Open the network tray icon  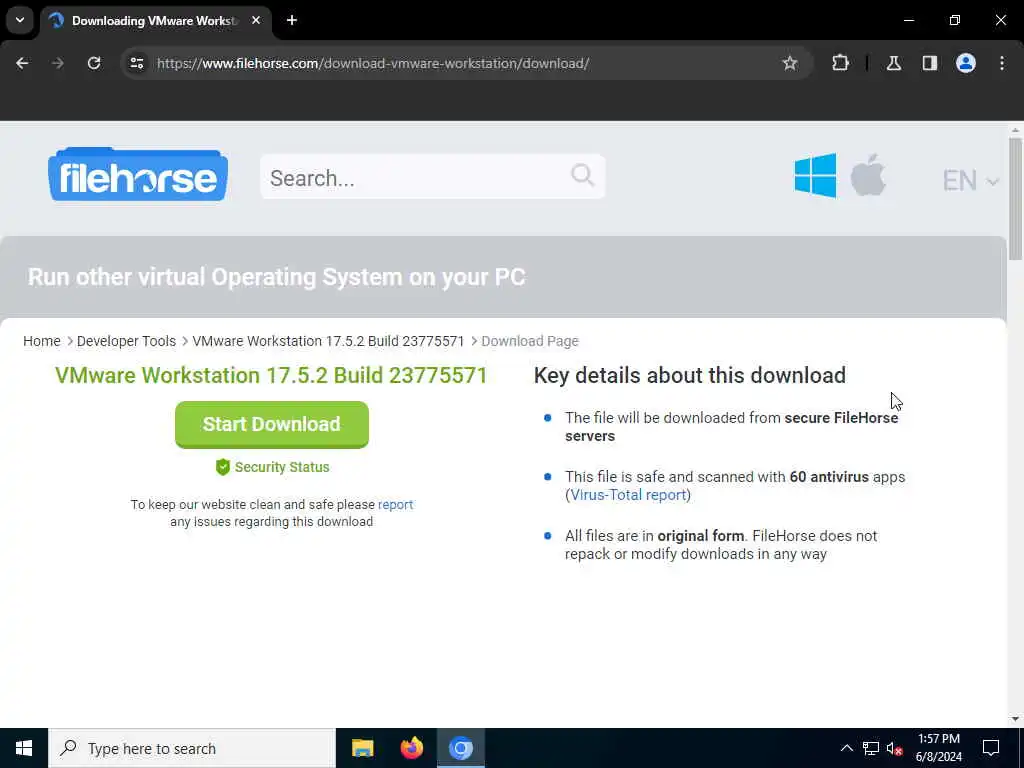pyautogui.click(x=871, y=748)
